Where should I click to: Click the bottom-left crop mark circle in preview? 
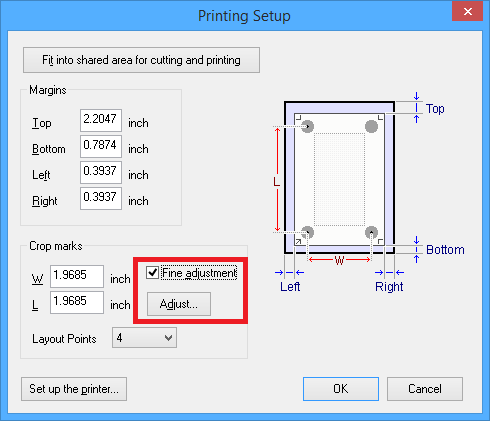click(x=307, y=232)
